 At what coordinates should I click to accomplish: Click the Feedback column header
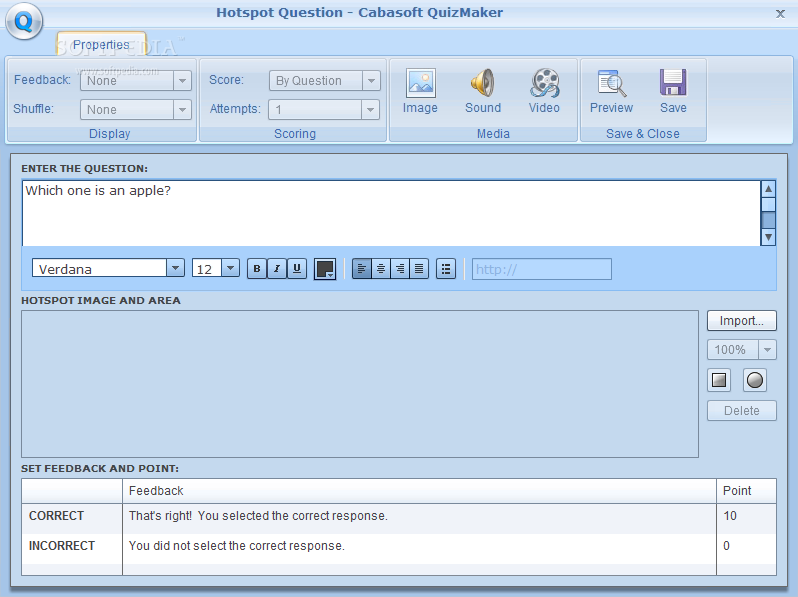[419, 491]
